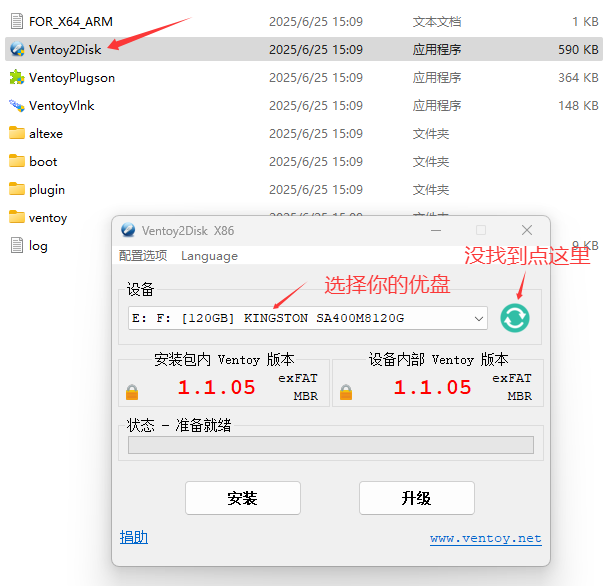
Task: Select the Ventoy2Disk file name
Action: [65, 50]
